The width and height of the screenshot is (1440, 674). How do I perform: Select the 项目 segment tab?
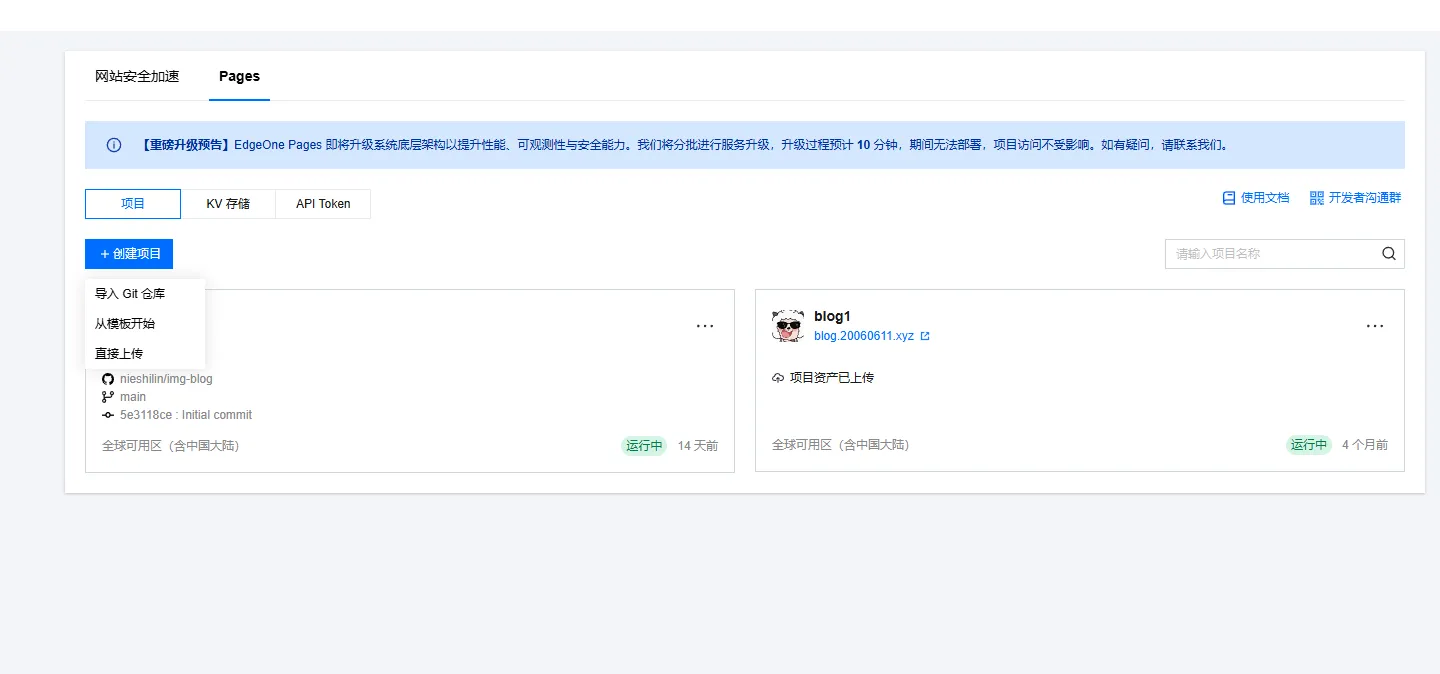pos(133,204)
